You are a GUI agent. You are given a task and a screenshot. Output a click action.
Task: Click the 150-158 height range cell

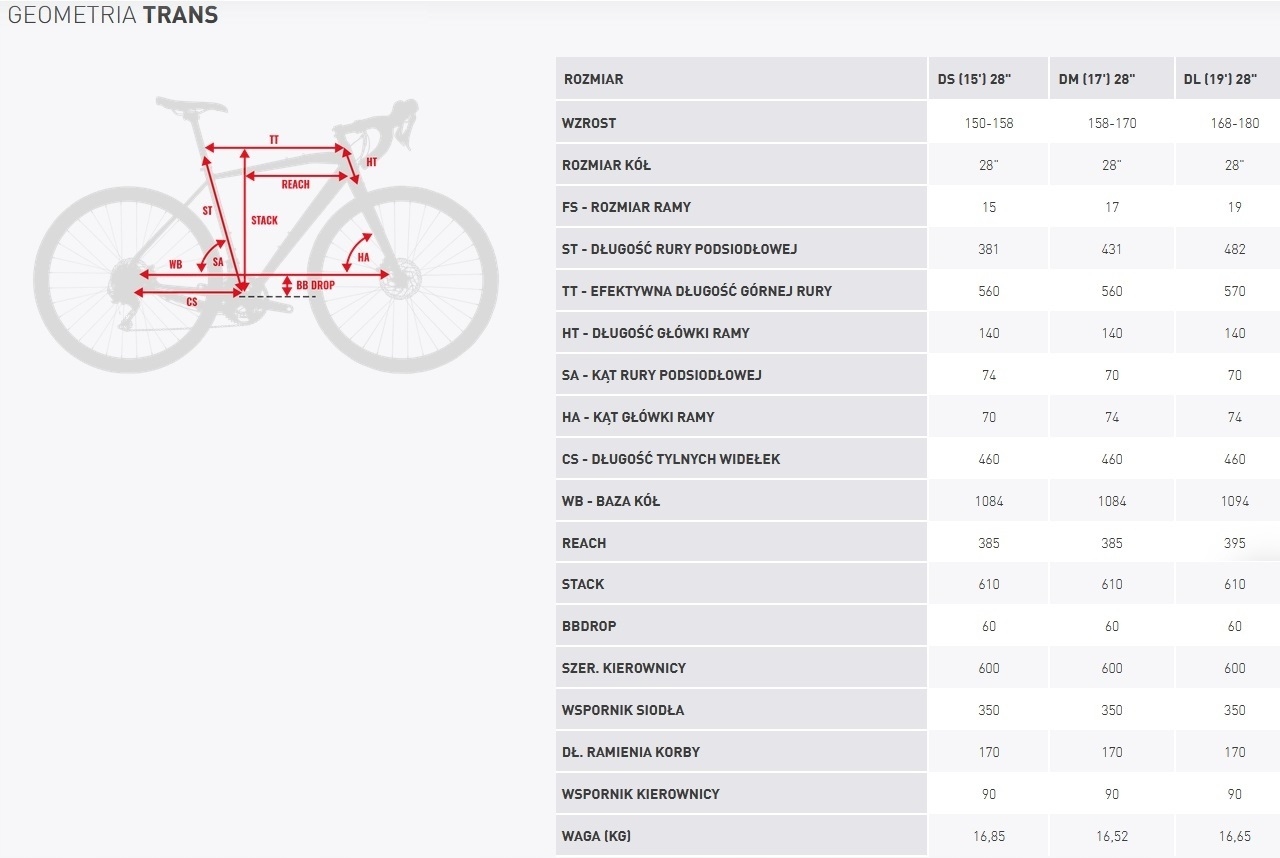(x=988, y=123)
